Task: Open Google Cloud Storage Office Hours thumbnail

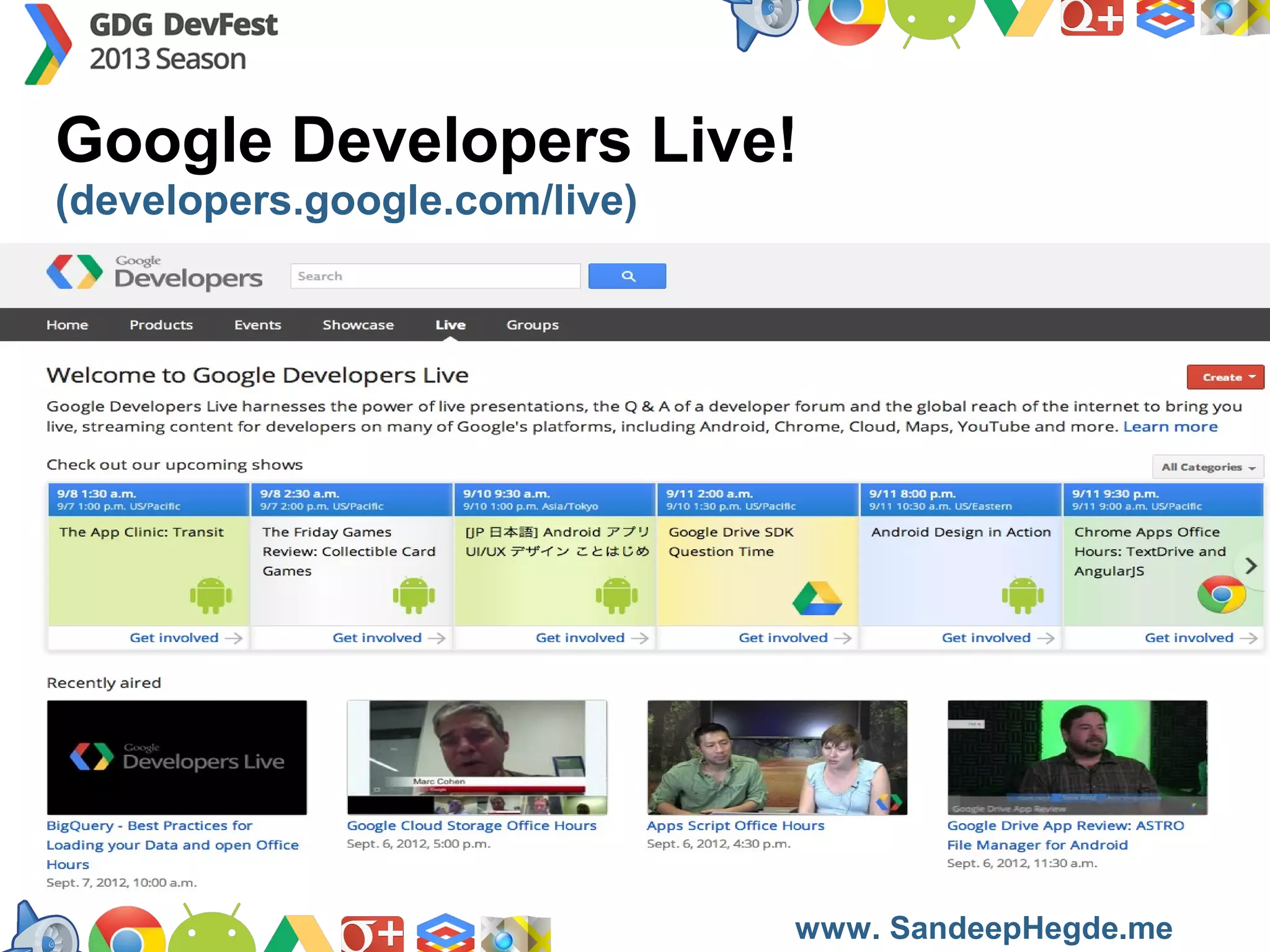Action: 477,757
